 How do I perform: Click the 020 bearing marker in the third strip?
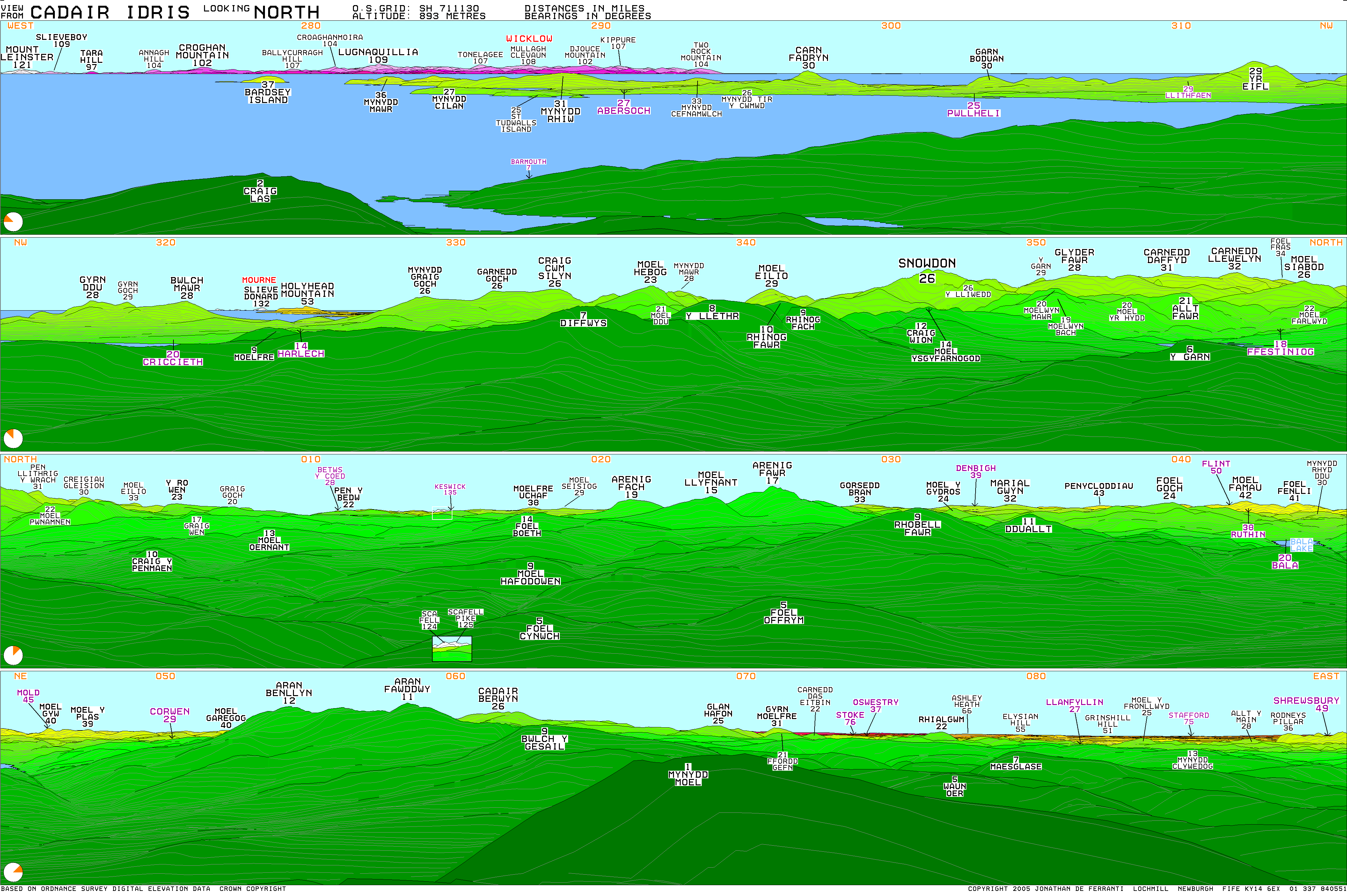click(600, 459)
